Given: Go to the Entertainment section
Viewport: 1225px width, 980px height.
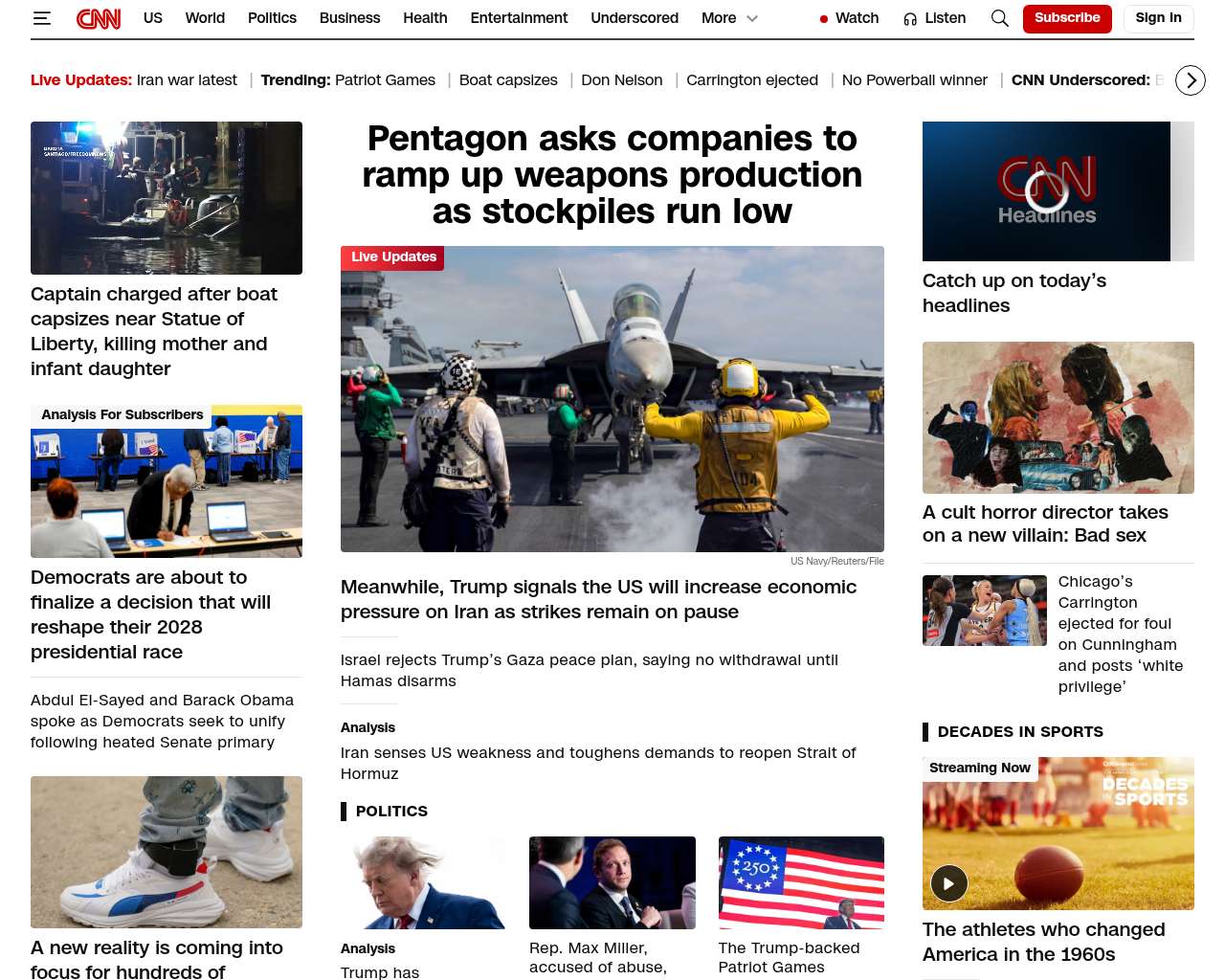Looking at the screenshot, I should coord(519,18).
